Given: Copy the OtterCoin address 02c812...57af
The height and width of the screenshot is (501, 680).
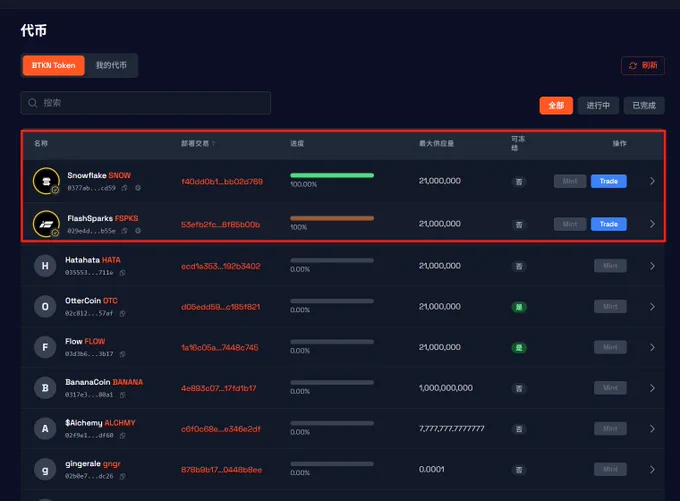Looking at the screenshot, I should pos(123,313).
